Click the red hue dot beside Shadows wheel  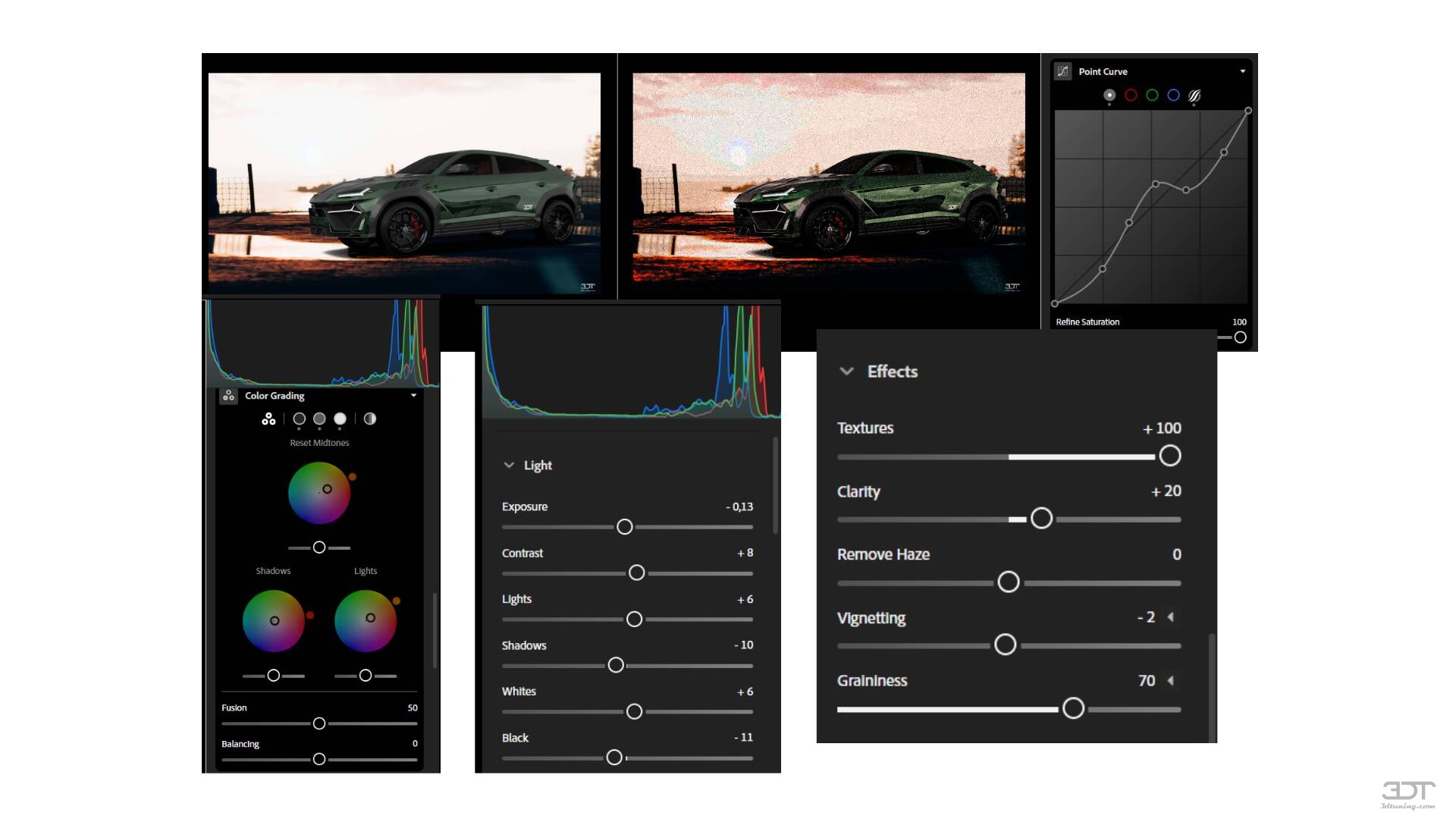pos(309,615)
